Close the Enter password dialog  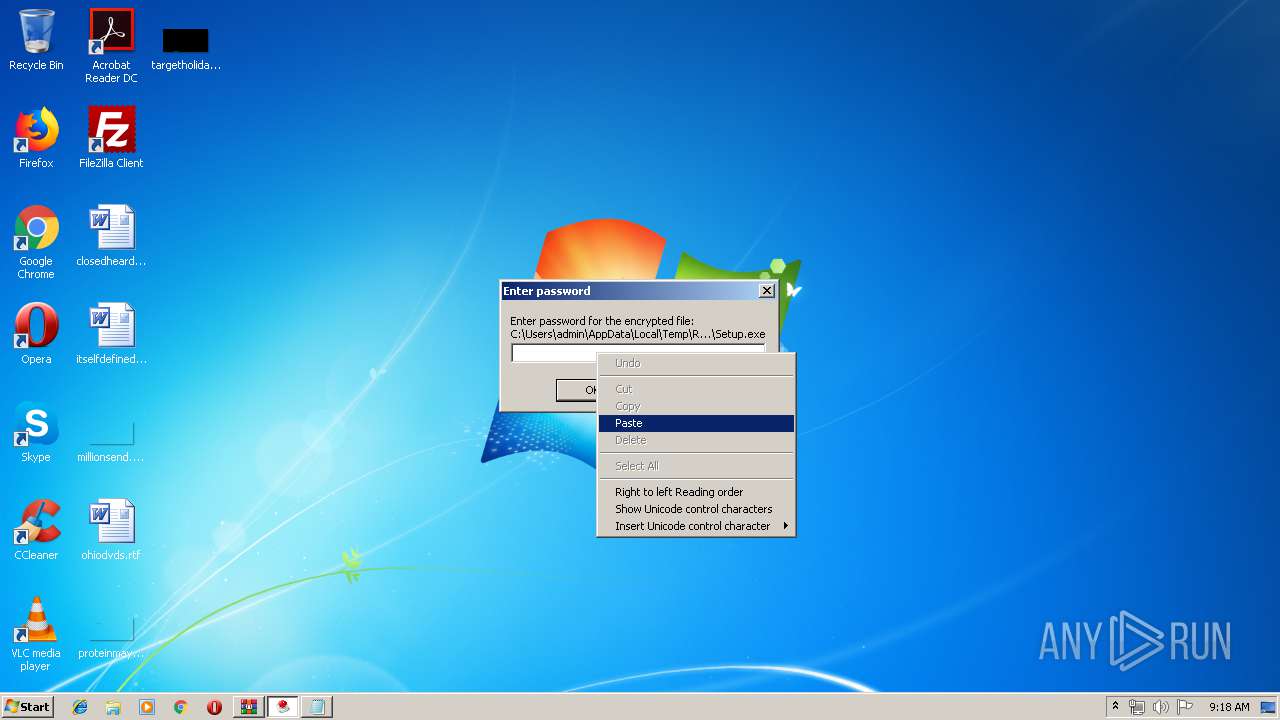pyautogui.click(x=767, y=291)
